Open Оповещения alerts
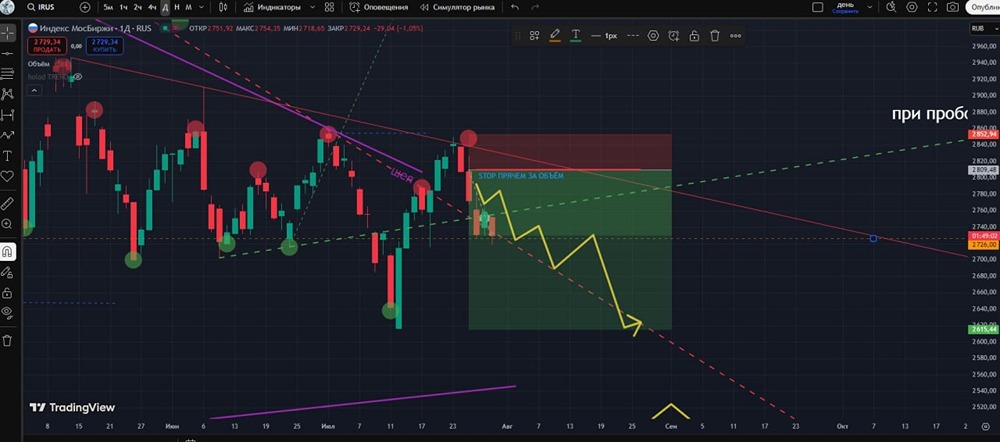The image size is (1000, 442). coord(379,8)
